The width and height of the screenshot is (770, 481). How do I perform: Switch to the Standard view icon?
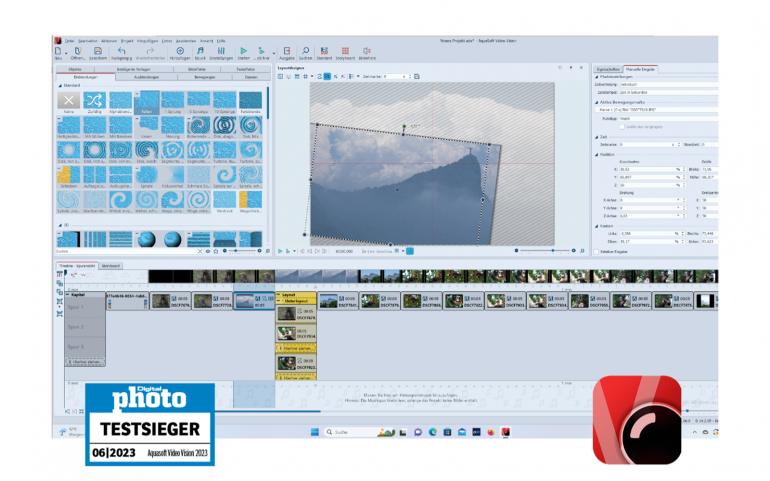tap(324, 51)
